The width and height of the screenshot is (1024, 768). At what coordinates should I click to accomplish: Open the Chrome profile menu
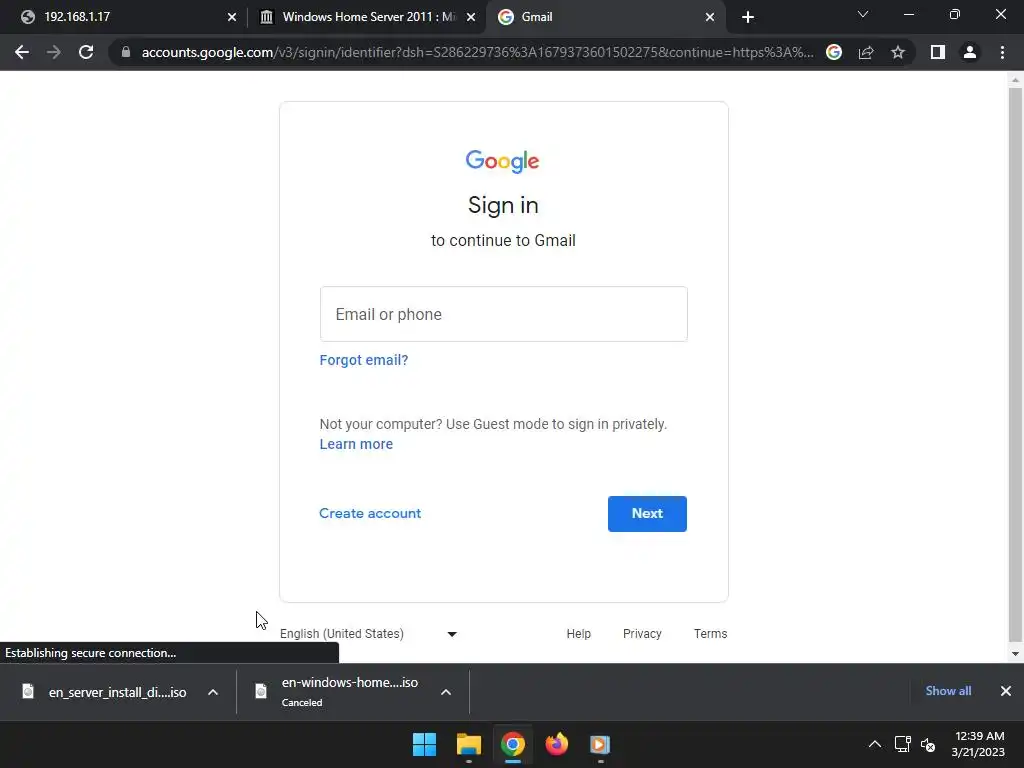point(970,52)
